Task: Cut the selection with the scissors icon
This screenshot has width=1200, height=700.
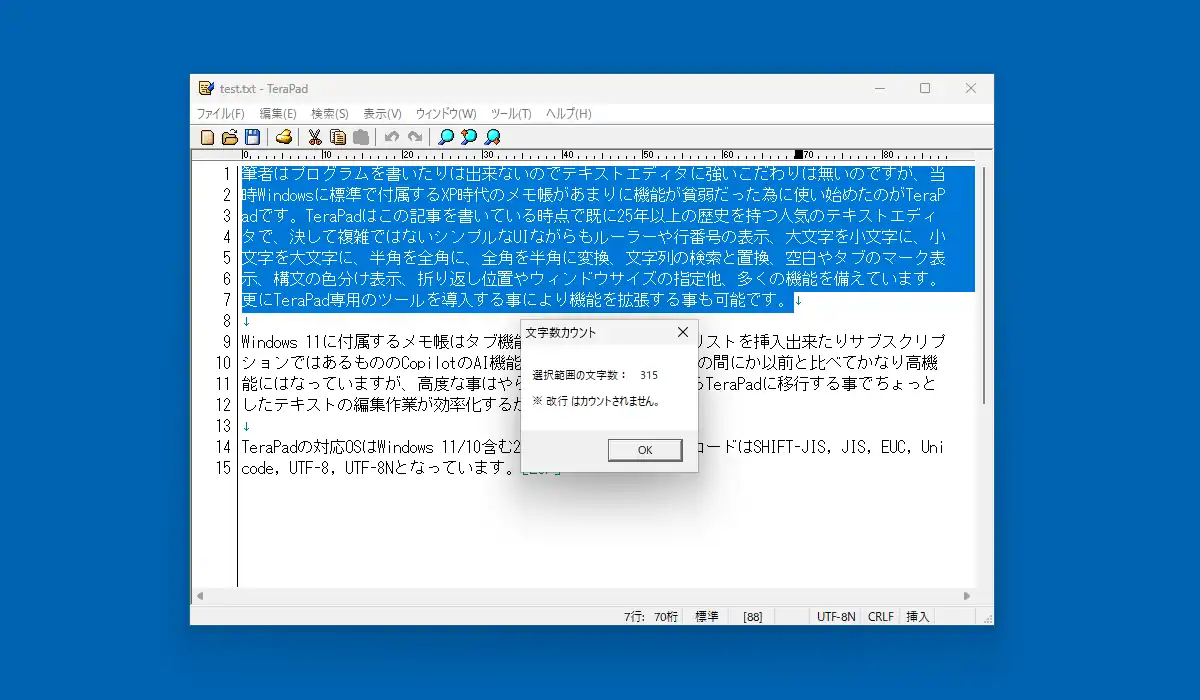Action: (315, 137)
